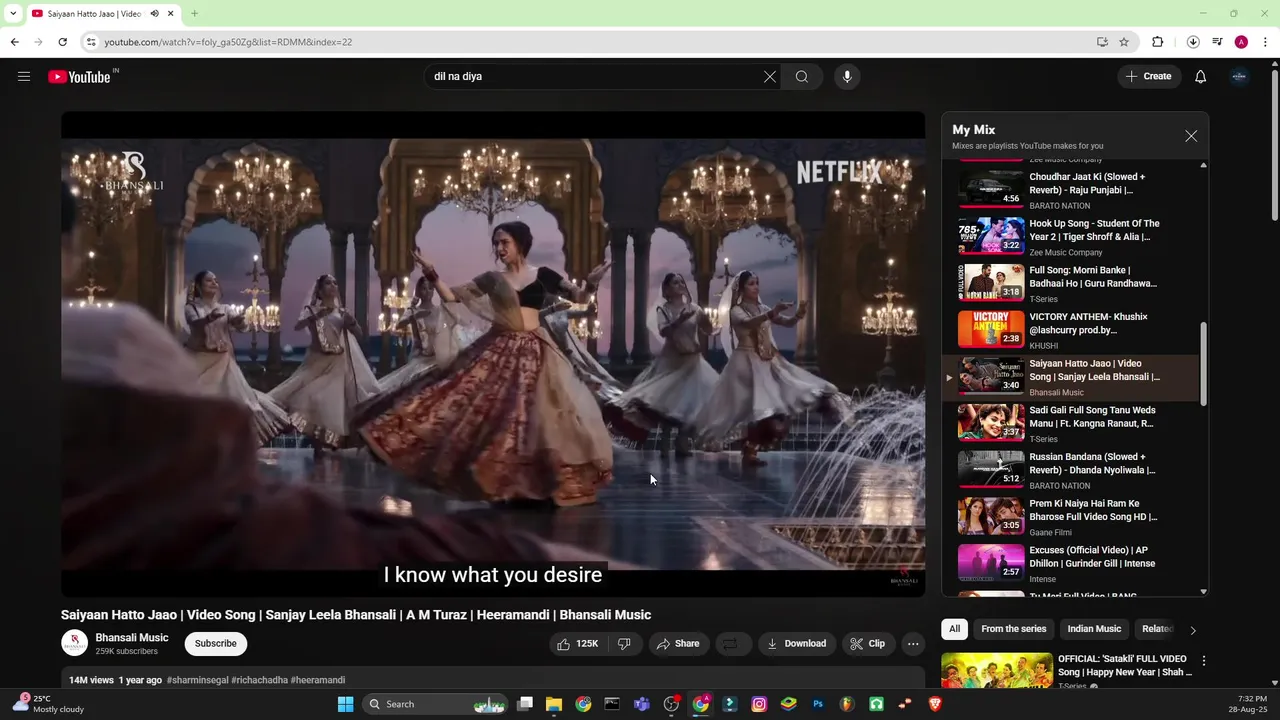Play Choudhar Jaat Ki from the mix
The image size is (1280, 720).
[1072, 190]
